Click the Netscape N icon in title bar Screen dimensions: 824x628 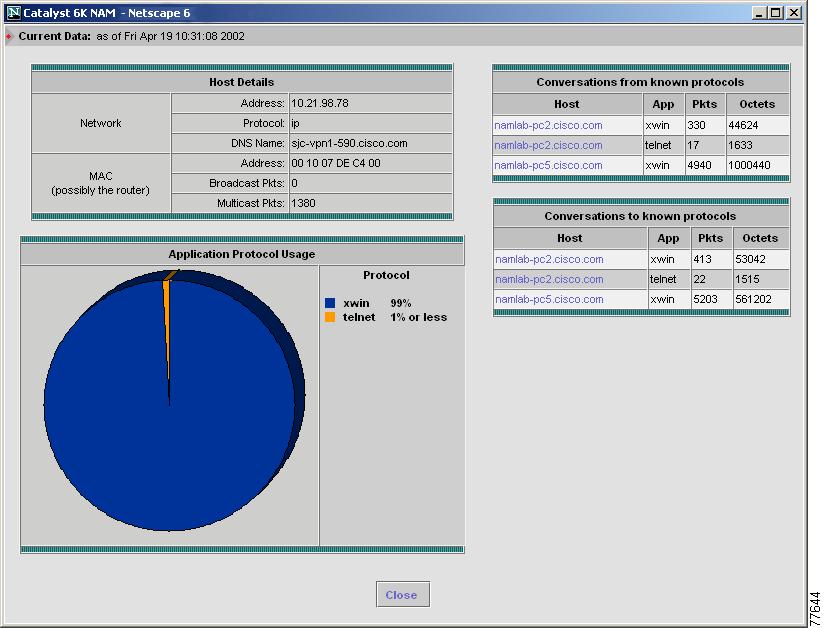tap(13, 13)
